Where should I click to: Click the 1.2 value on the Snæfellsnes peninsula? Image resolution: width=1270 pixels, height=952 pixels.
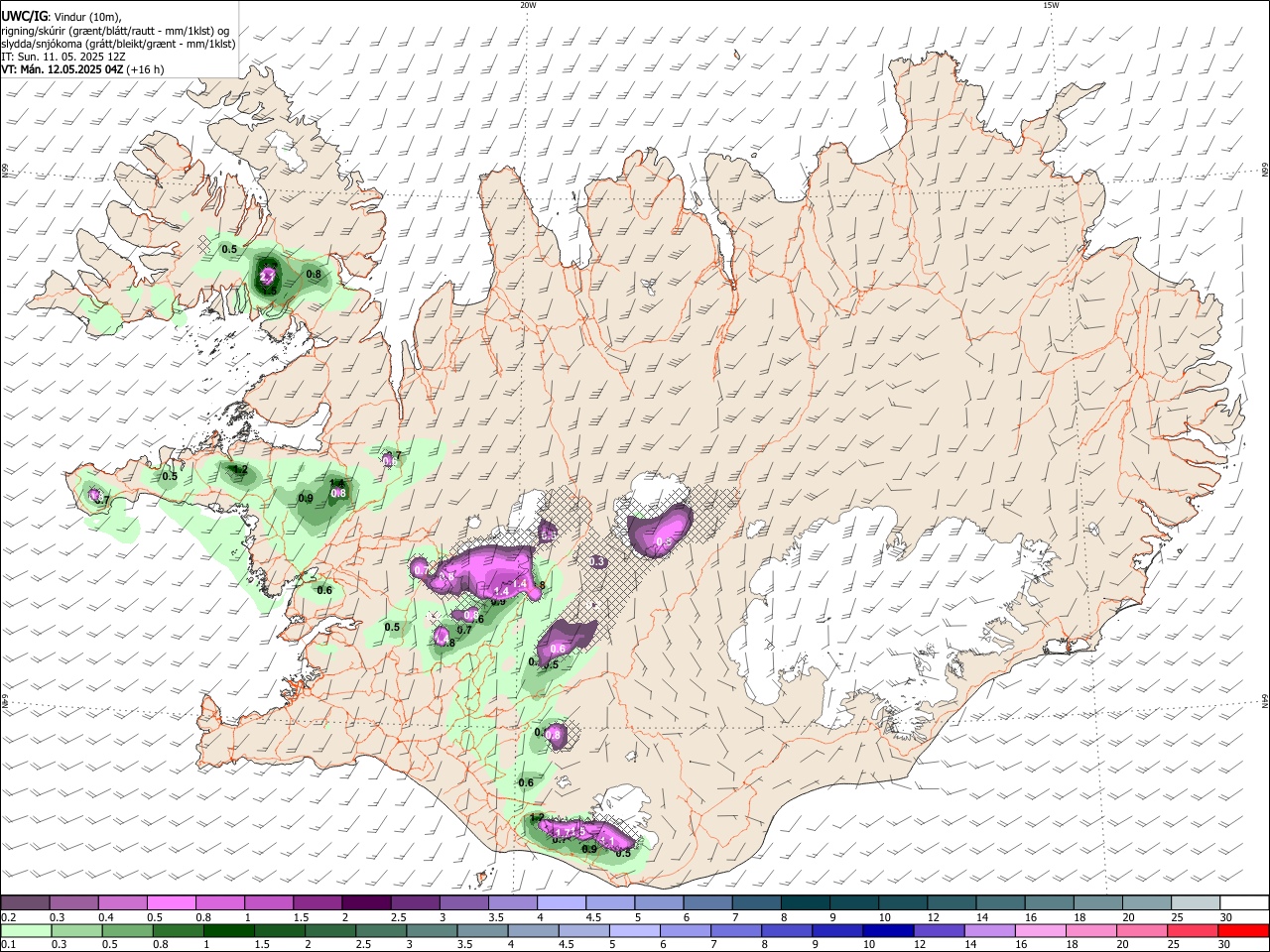[x=238, y=469]
